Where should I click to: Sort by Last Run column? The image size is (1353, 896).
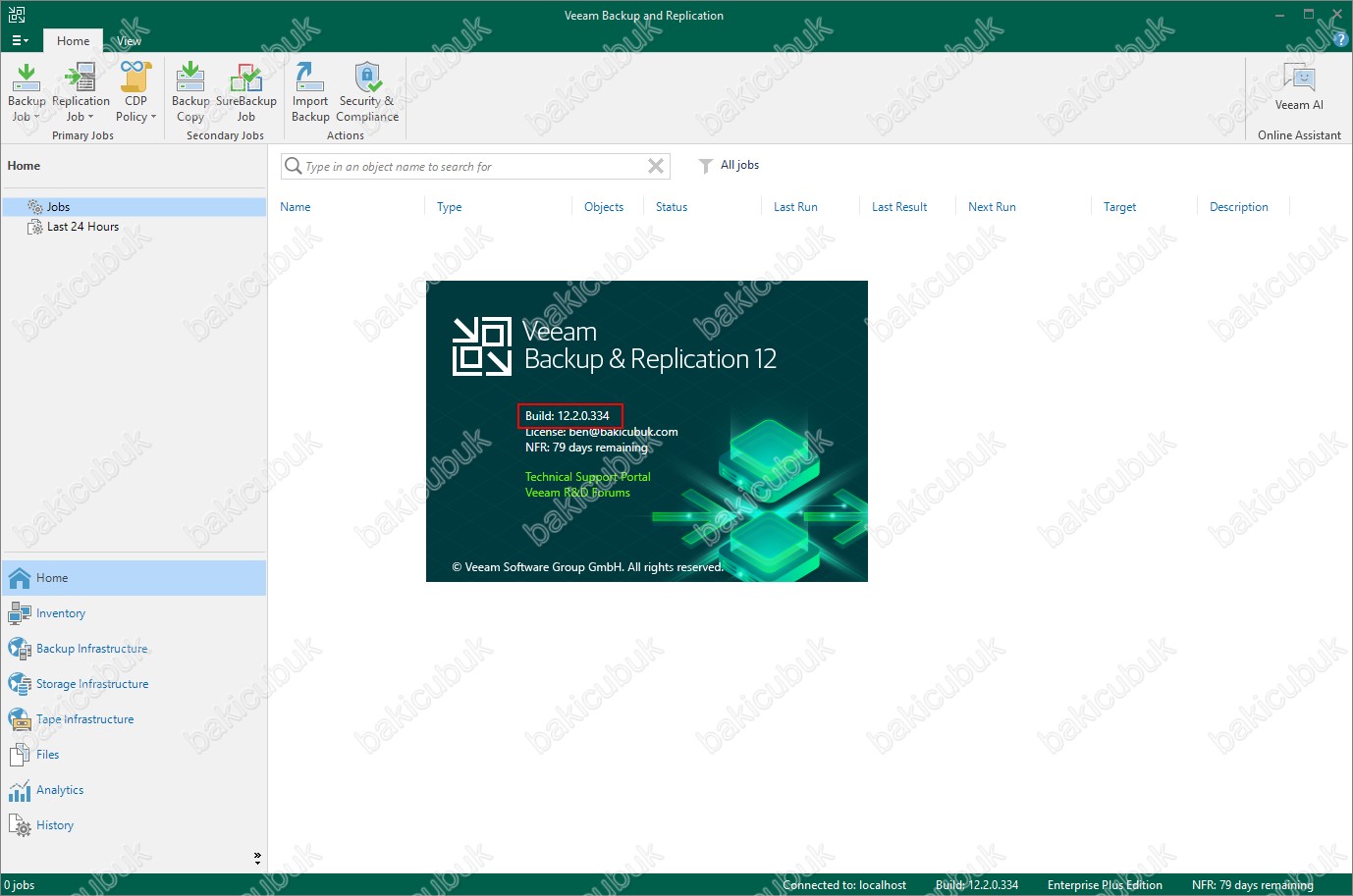[795, 207]
